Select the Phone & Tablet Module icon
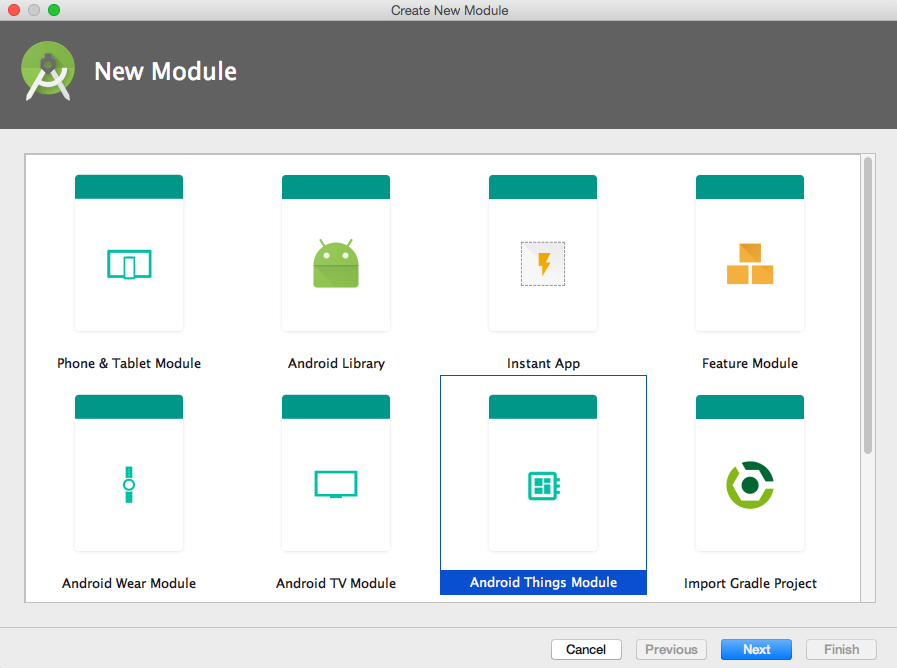Viewport: 897px width, 668px height. pos(129,264)
